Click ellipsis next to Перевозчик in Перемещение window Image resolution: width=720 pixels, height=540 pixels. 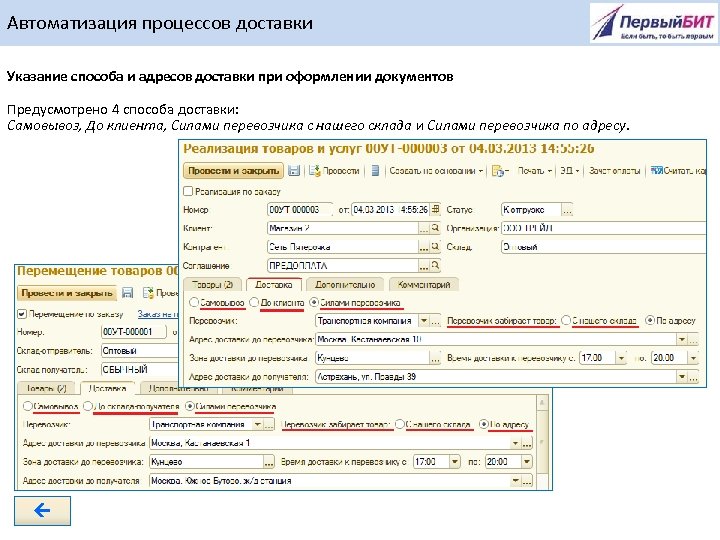pyautogui.click(x=269, y=425)
